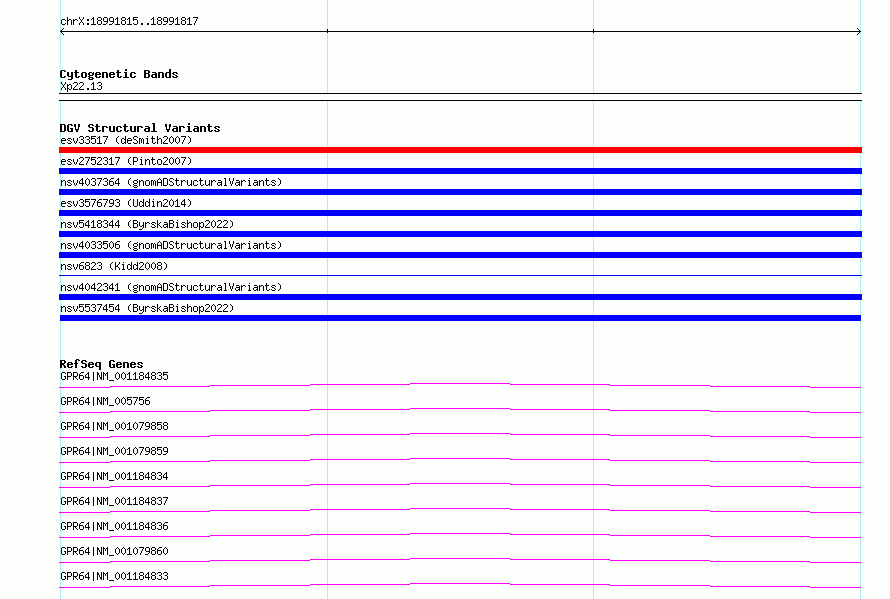Click the magenta line under GPR64|NM_001184837
The width and height of the screenshot is (890, 599).
(460, 510)
